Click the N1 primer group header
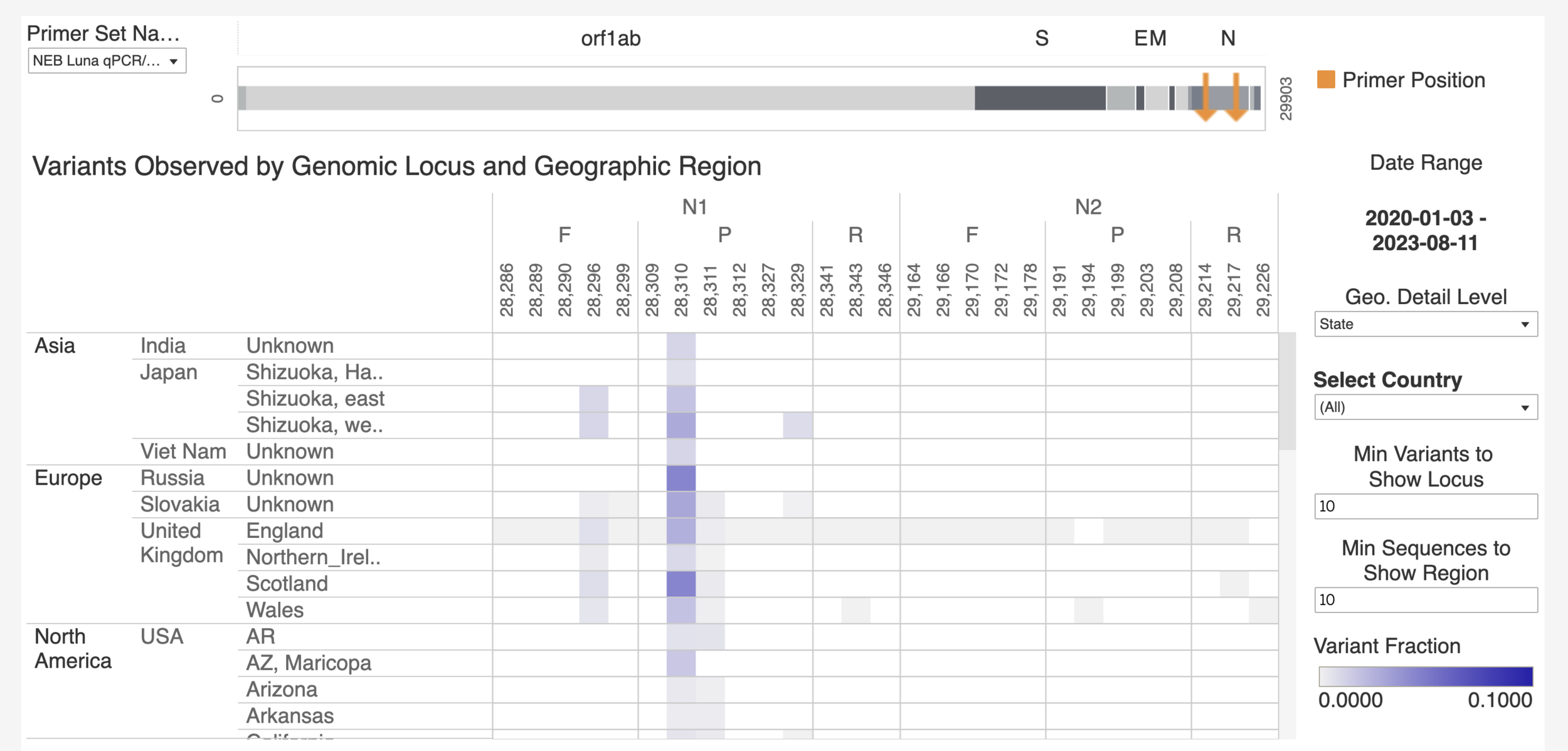The height and width of the screenshot is (751, 1568). 695,207
